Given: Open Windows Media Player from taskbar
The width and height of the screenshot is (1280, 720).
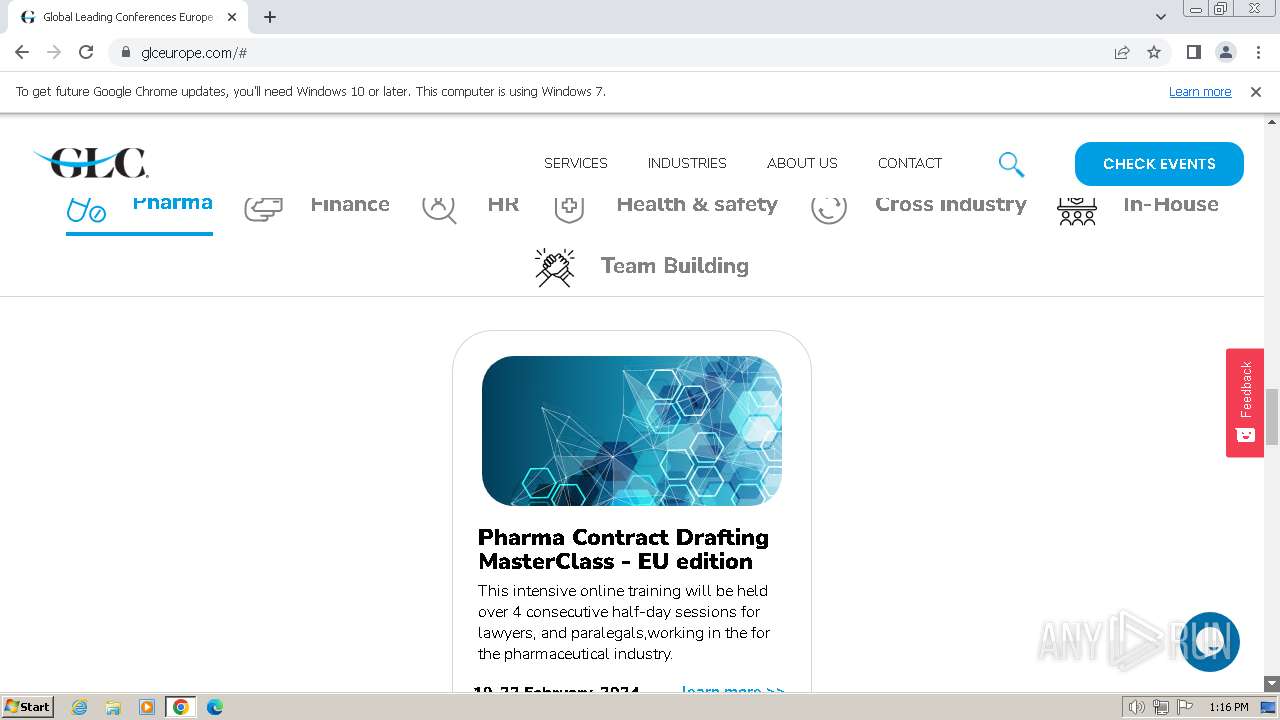Looking at the screenshot, I should pos(147,707).
